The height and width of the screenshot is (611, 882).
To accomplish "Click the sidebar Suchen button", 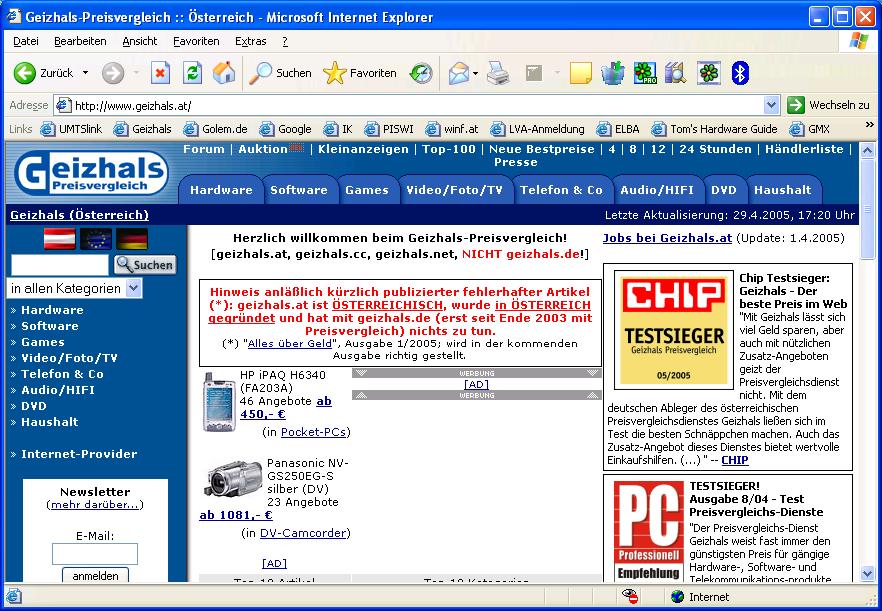I will tap(145, 264).
